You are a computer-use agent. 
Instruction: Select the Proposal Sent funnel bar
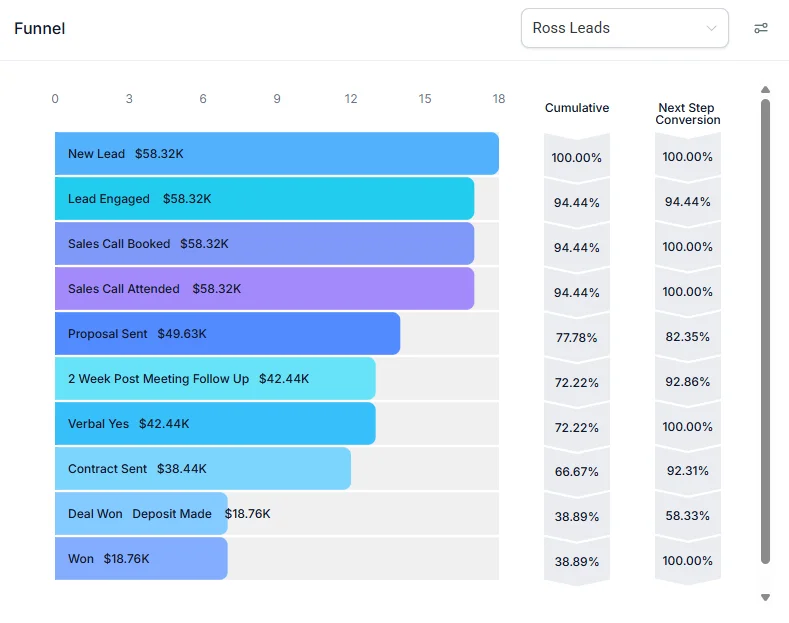coord(227,334)
